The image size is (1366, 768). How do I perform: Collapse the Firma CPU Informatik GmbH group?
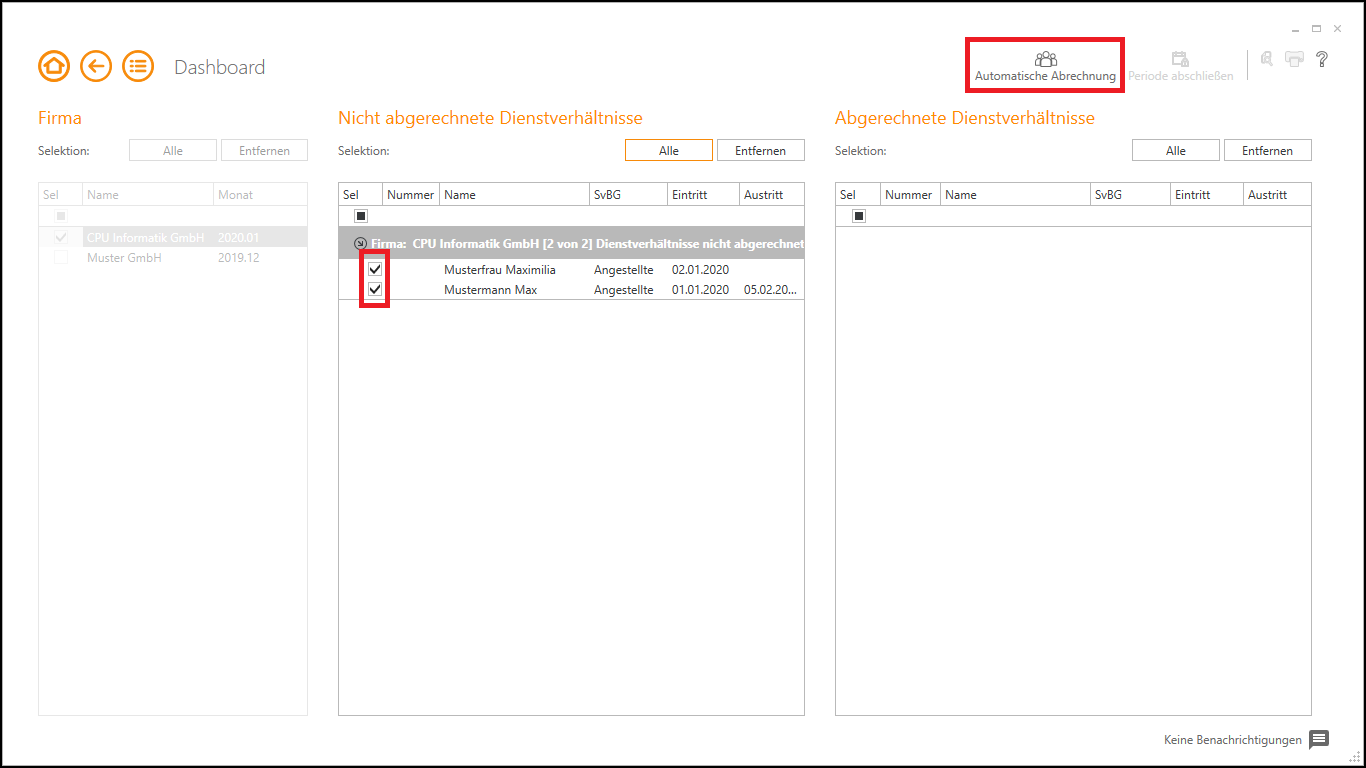pos(361,243)
